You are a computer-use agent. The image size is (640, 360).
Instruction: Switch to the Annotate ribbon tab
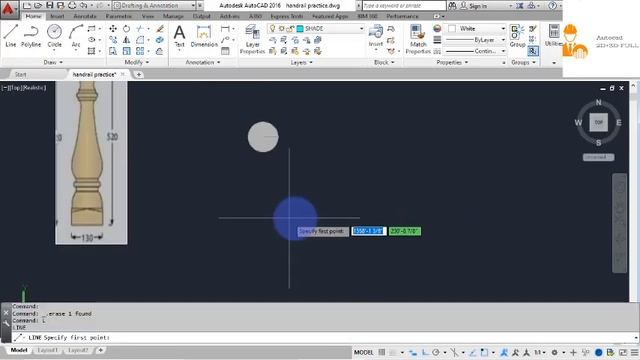pyautogui.click(x=85, y=16)
